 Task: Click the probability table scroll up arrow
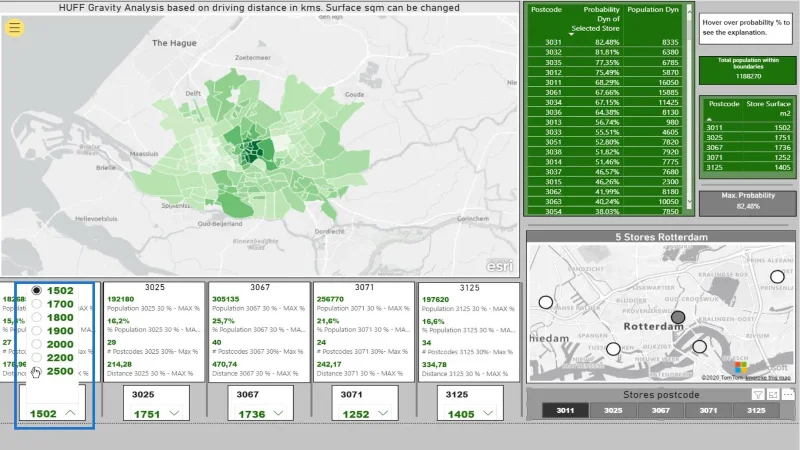[689, 10]
